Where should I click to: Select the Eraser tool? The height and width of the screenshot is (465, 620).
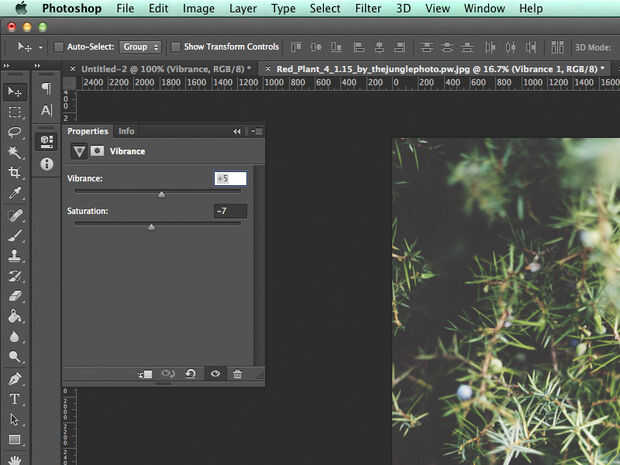15,296
